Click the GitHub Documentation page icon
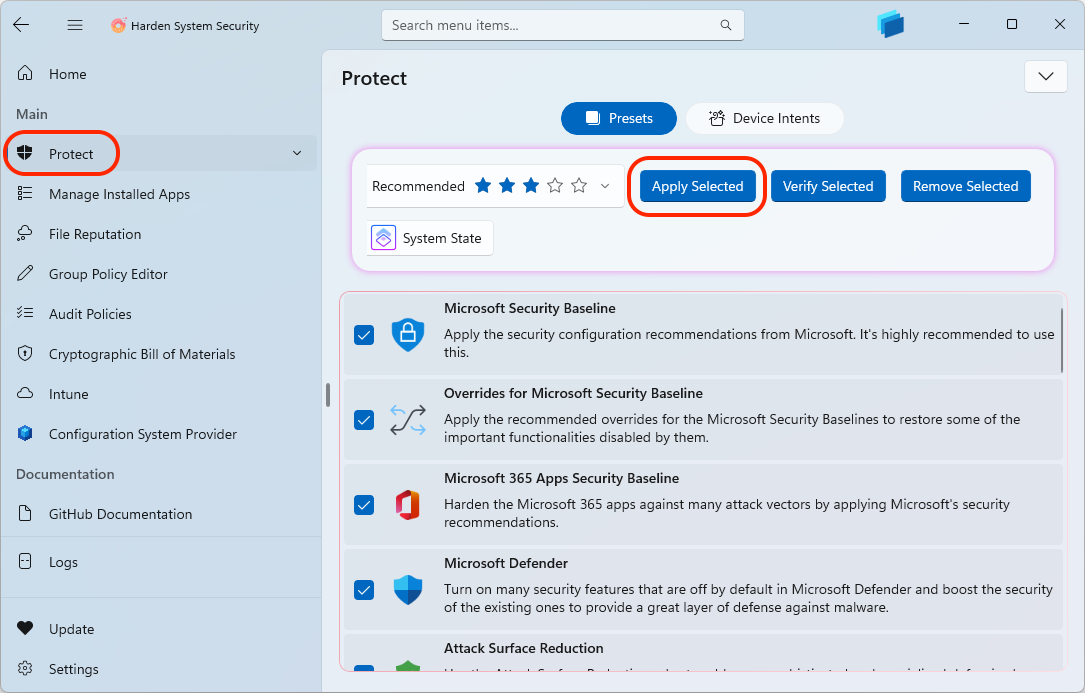This screenshot has width=1085, height=693. point(25,513)
